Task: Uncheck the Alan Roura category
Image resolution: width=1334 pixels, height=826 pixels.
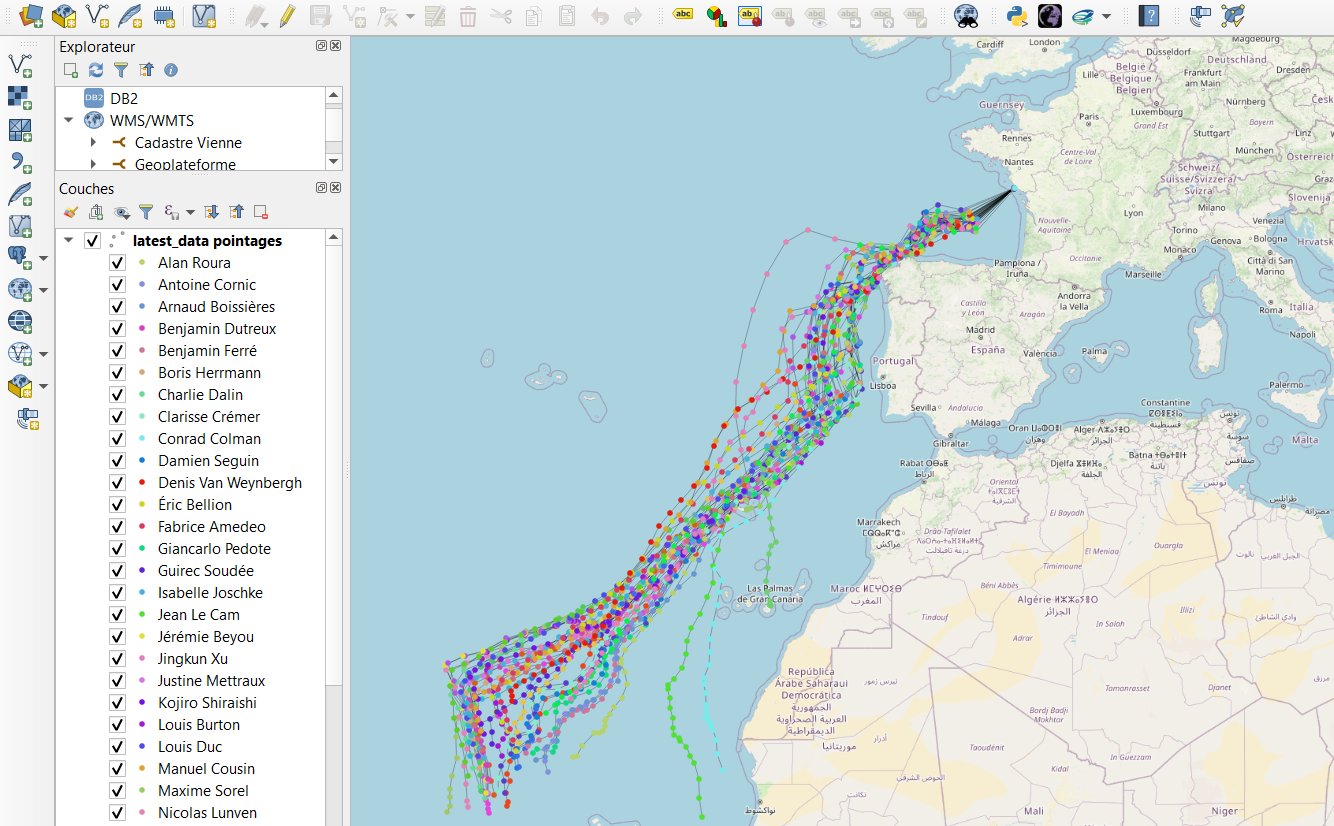Action: [117, 263]
